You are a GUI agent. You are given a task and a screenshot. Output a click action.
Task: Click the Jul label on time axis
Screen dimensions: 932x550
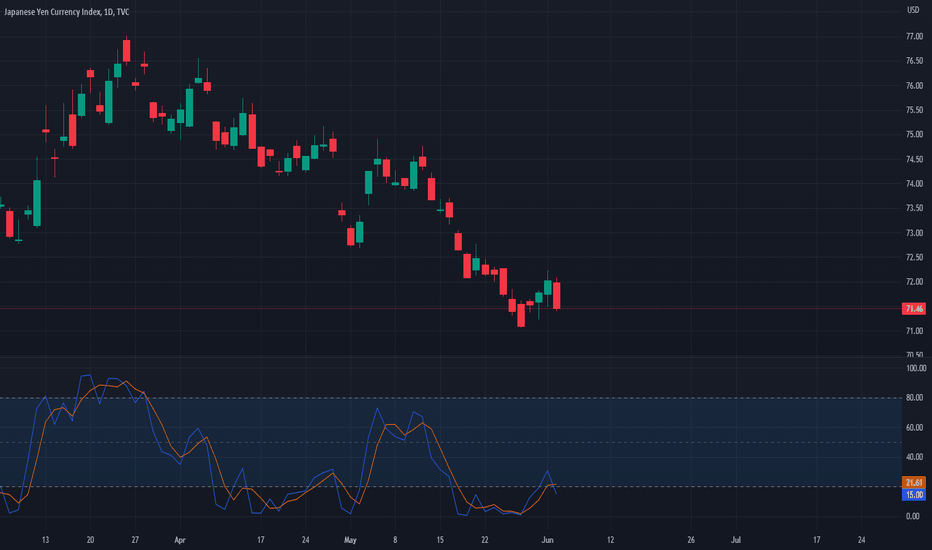pyautogui.click(x=736, y=540)
